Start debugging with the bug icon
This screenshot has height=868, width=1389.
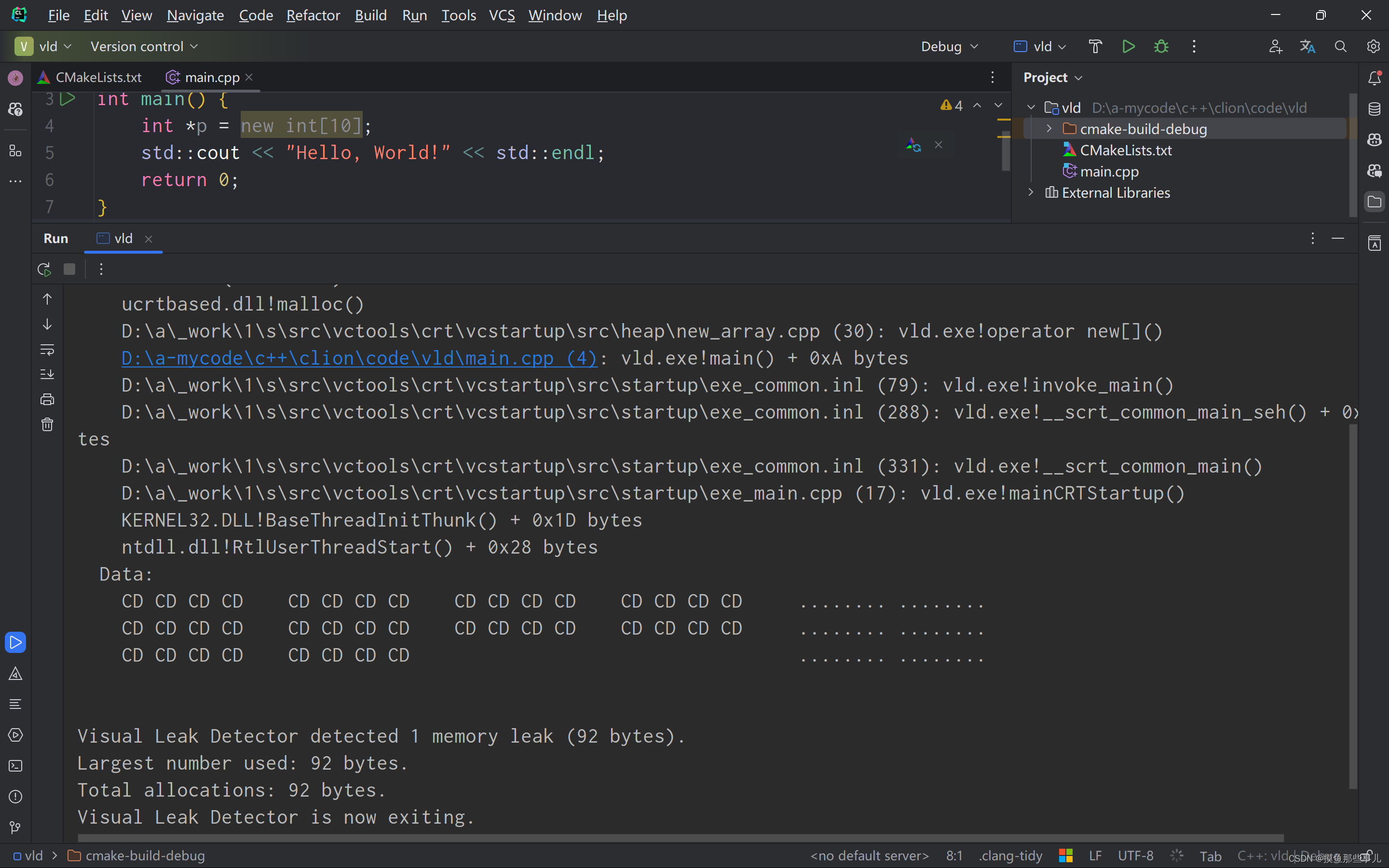(x=1160, y=46)
